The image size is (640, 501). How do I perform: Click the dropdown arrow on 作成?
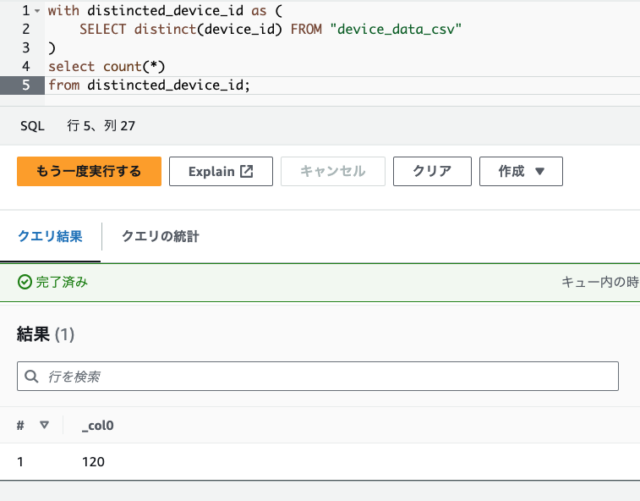[x=540, y=171]
